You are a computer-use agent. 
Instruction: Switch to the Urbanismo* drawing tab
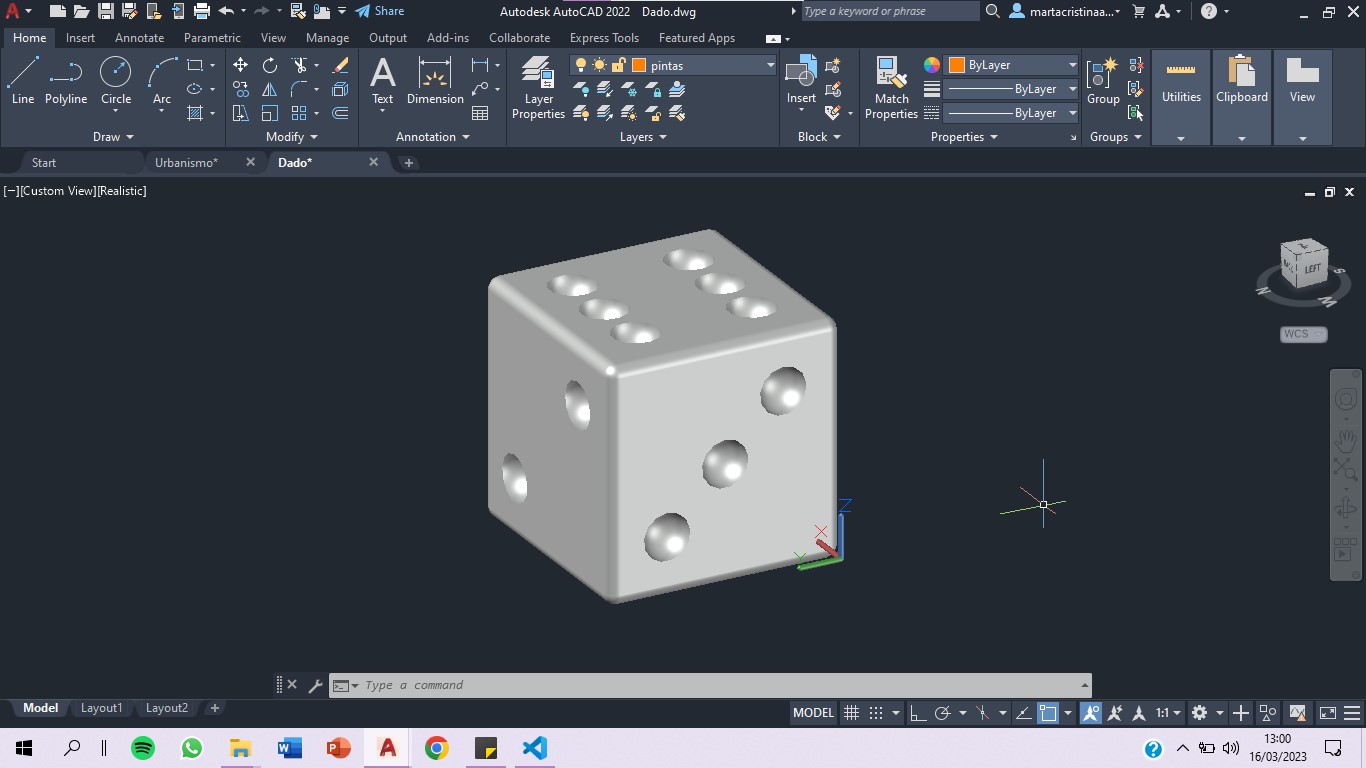tap(186, 162)
